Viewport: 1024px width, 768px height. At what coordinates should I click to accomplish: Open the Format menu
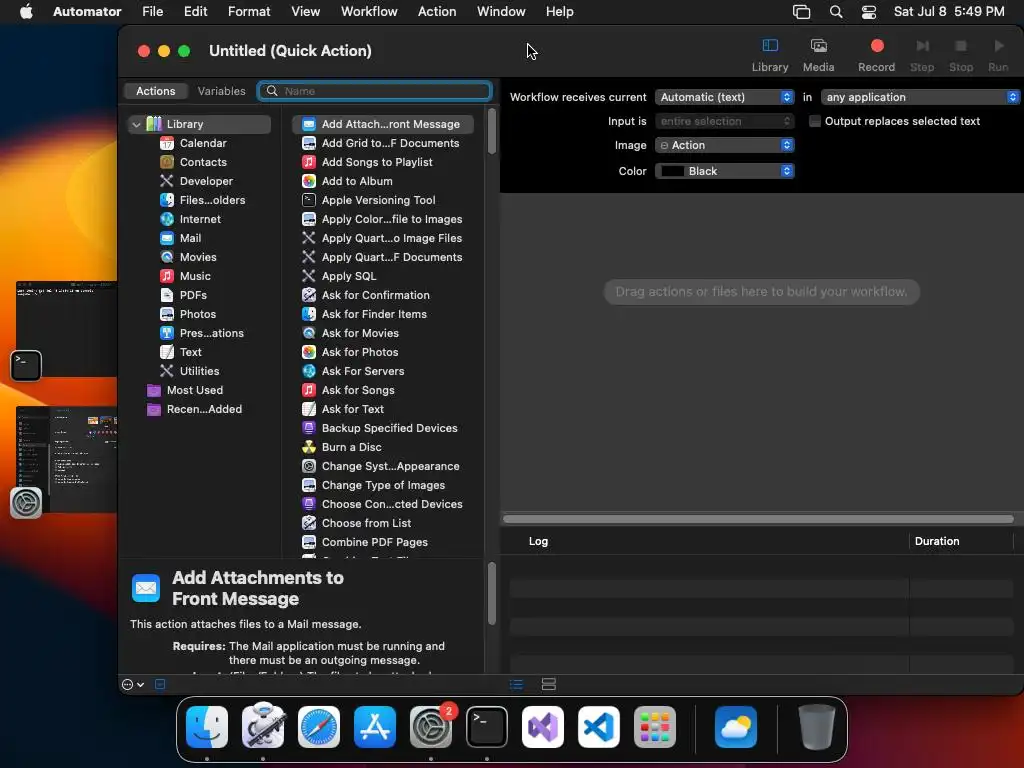249,12
